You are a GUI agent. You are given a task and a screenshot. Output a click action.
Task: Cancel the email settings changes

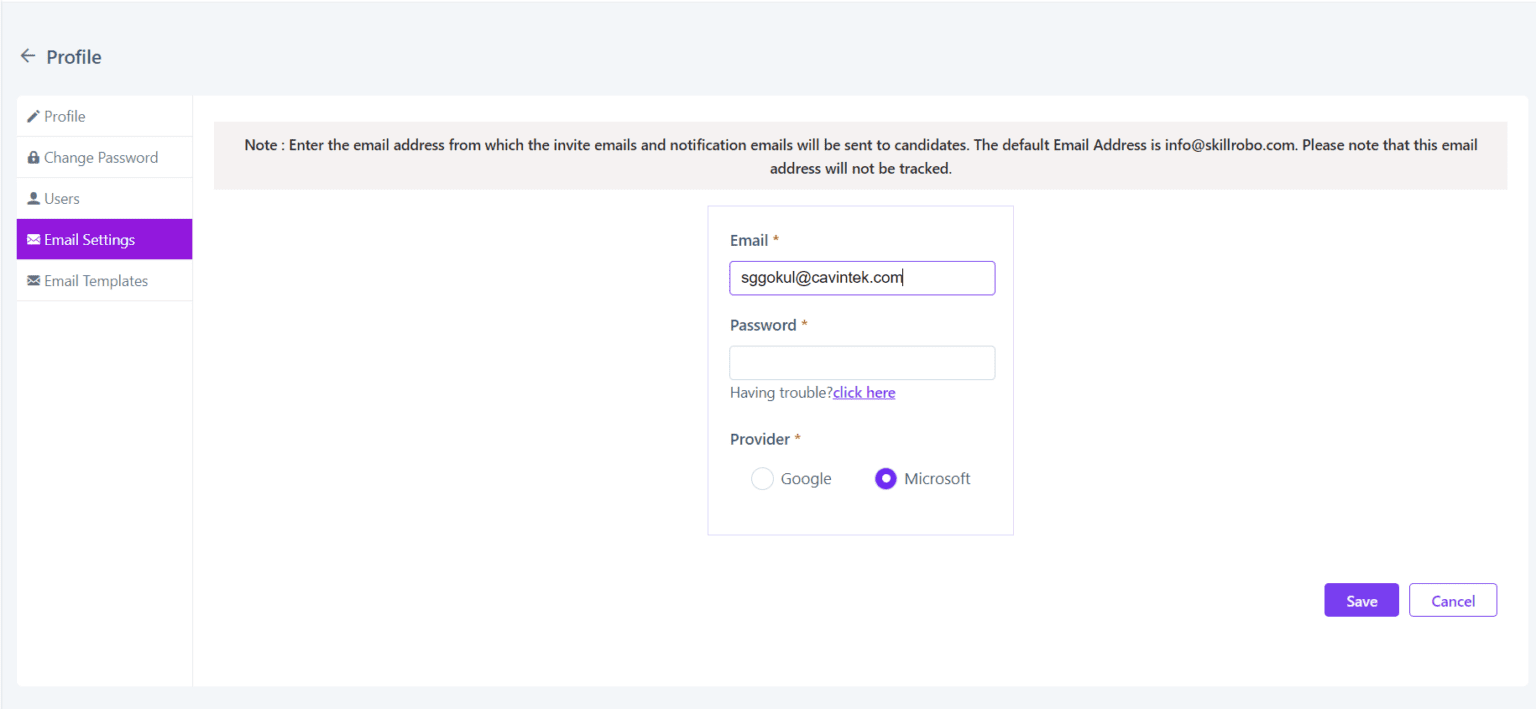(x=1452, y=600)
